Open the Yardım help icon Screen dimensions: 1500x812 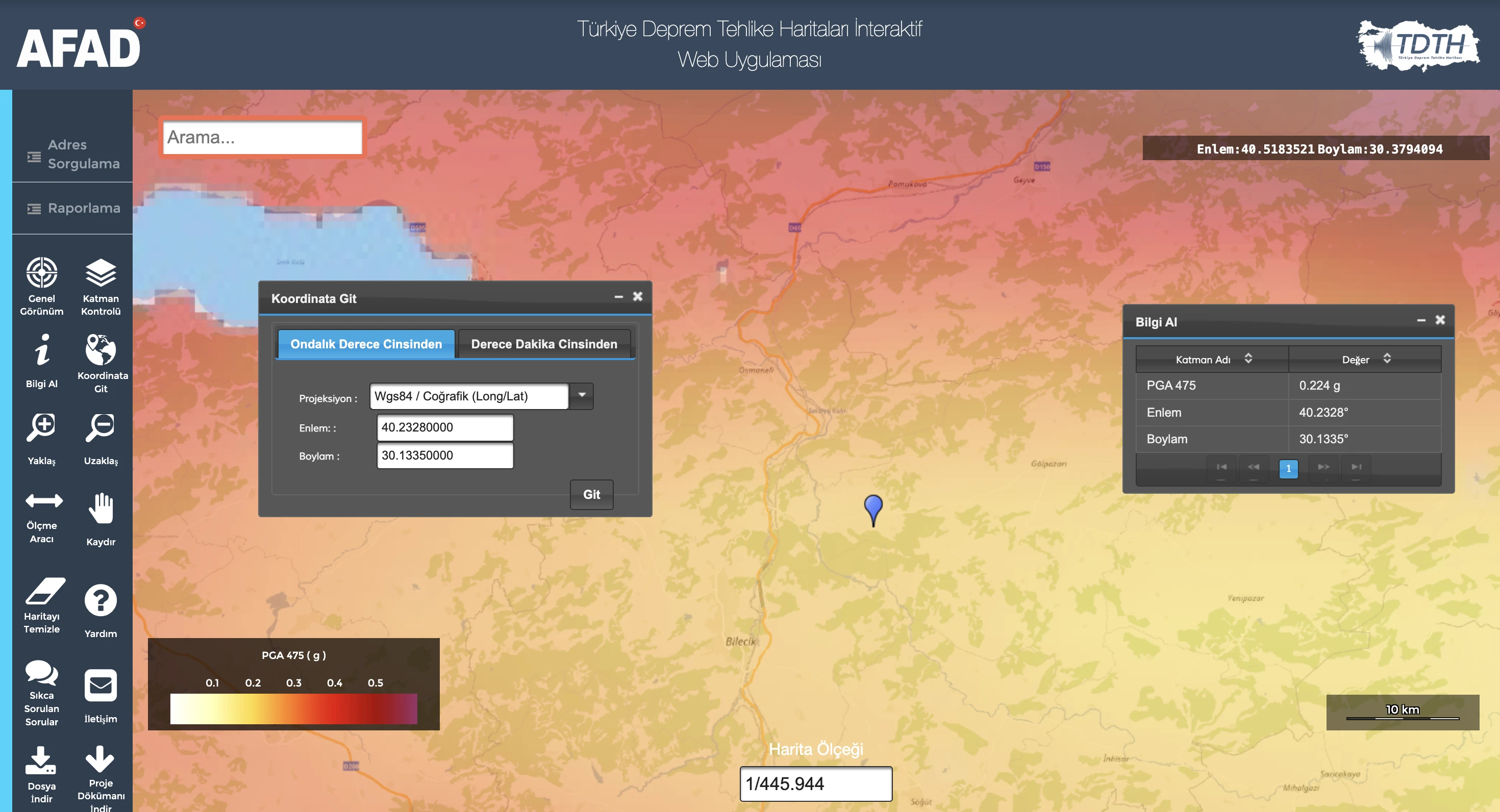(101, 610)
